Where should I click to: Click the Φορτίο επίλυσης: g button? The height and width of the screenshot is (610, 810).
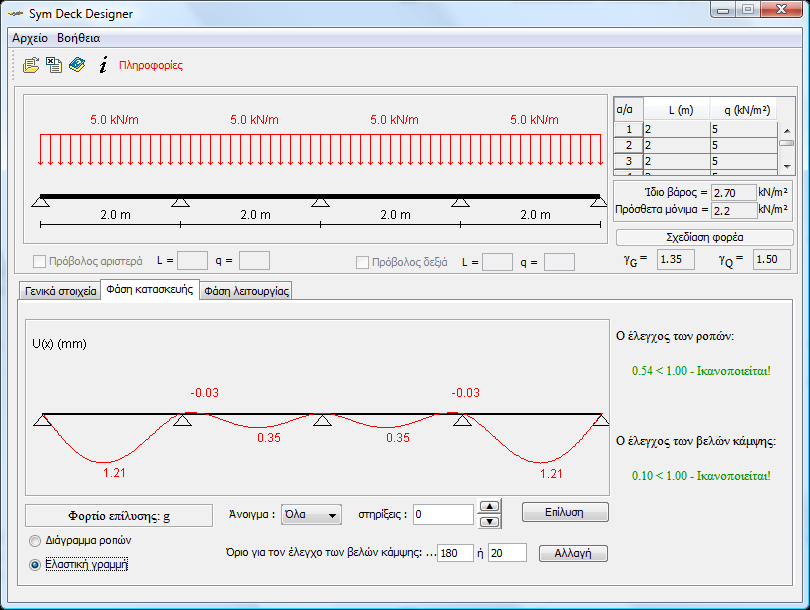(x=119, y=515)
